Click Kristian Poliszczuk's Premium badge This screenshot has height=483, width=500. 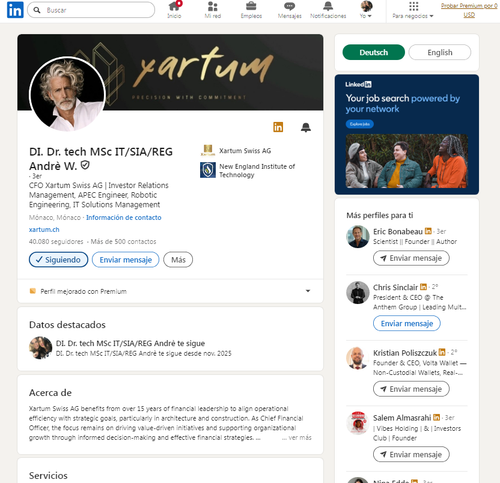coord(442,352)
